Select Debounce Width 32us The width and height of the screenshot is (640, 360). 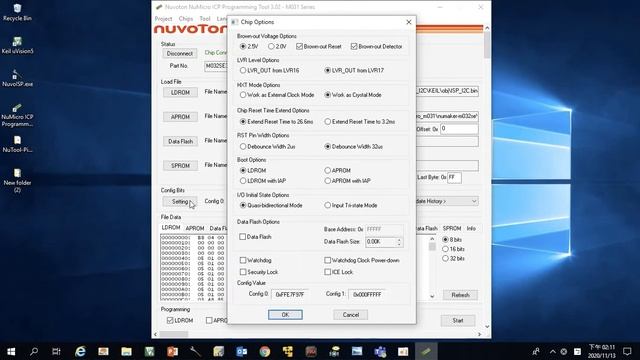point(354,146)
